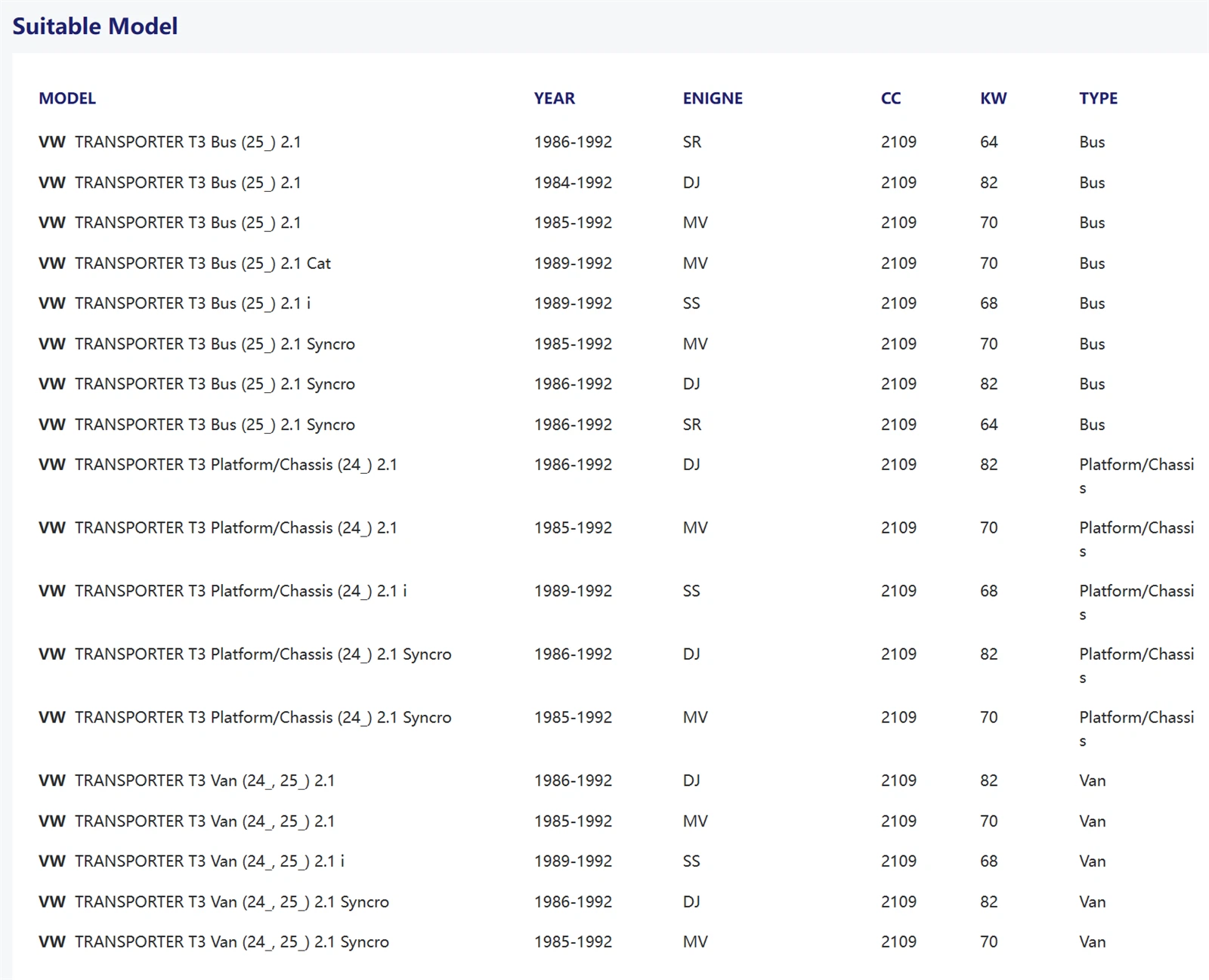Click the KW column header
This screenshot has width=1209, height=980.
click(994, 98)
